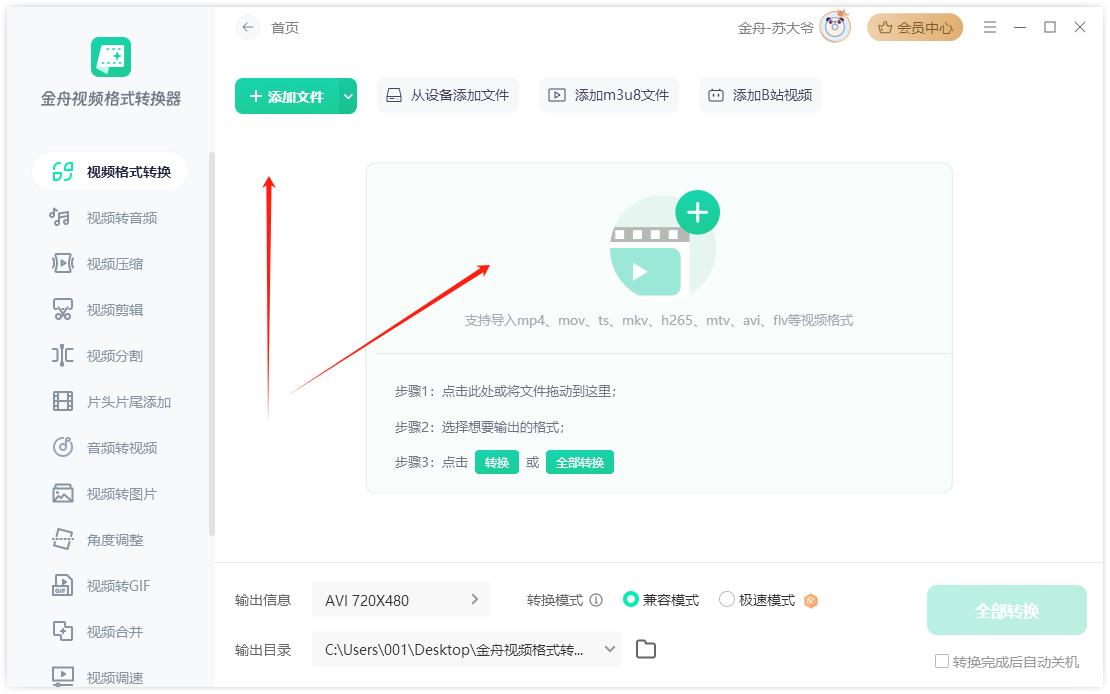Select the 极速模式 radio button
The height and width of the screenshot is (694, 1110).
[x=727, y=600]
